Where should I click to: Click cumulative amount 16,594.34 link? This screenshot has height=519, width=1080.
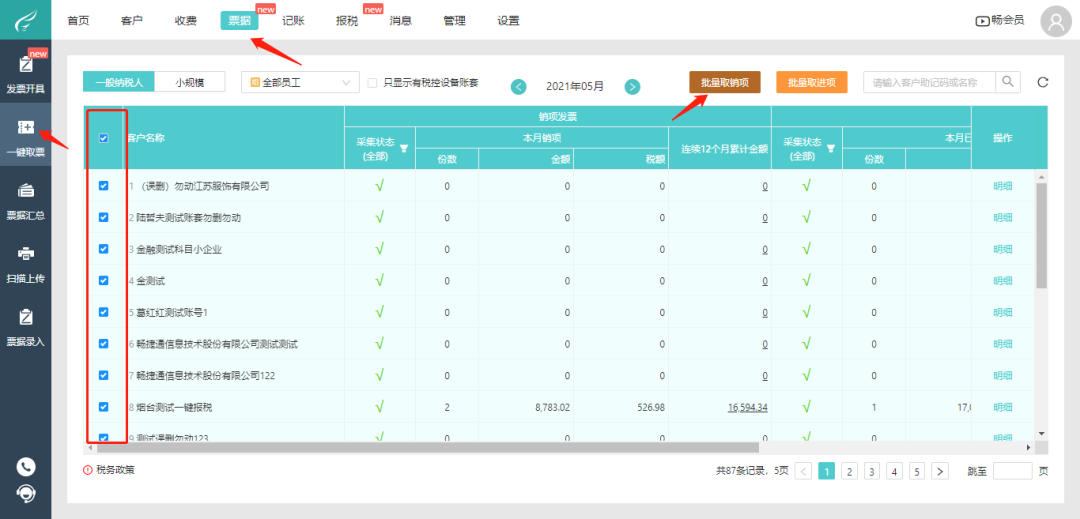pyautogui.click(x=747, y=407)
